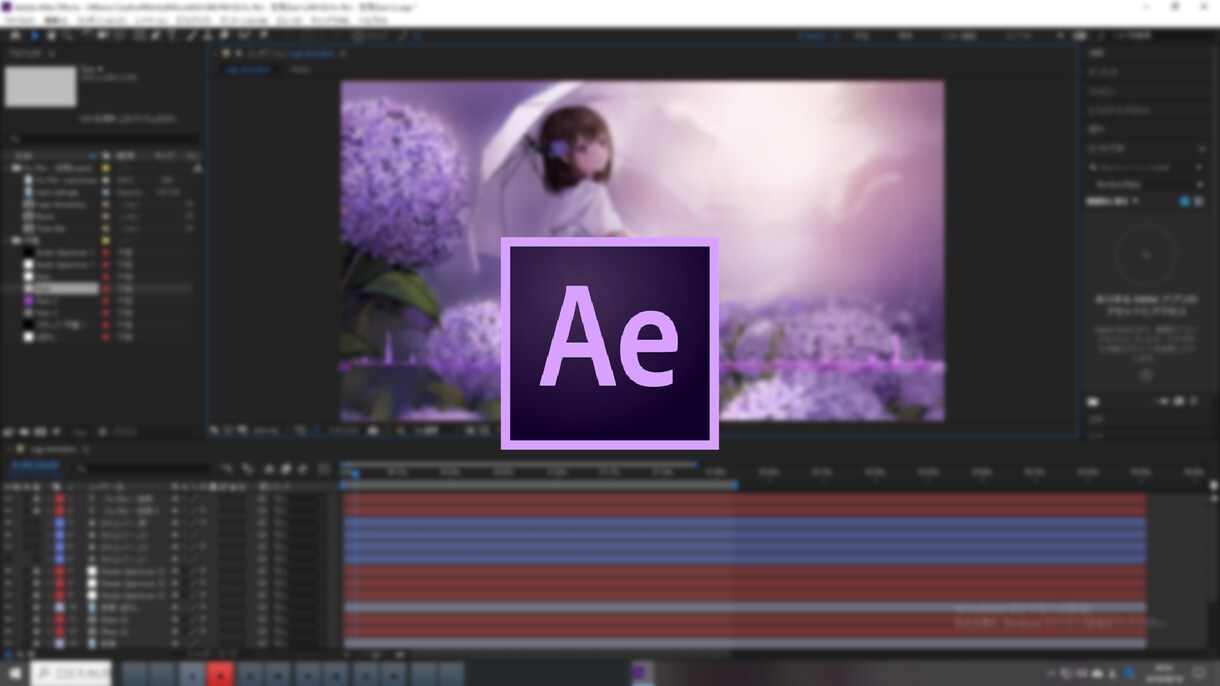Select the gray thumbnail in the Project panel
The image size is (1220, 686).
click(x=41, y=87)
